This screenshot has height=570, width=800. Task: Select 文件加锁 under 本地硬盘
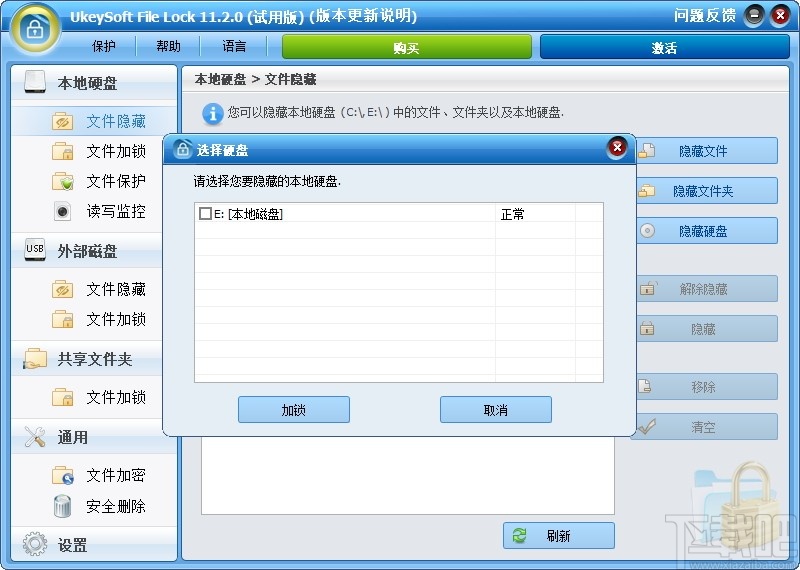[x=116, y=151]
